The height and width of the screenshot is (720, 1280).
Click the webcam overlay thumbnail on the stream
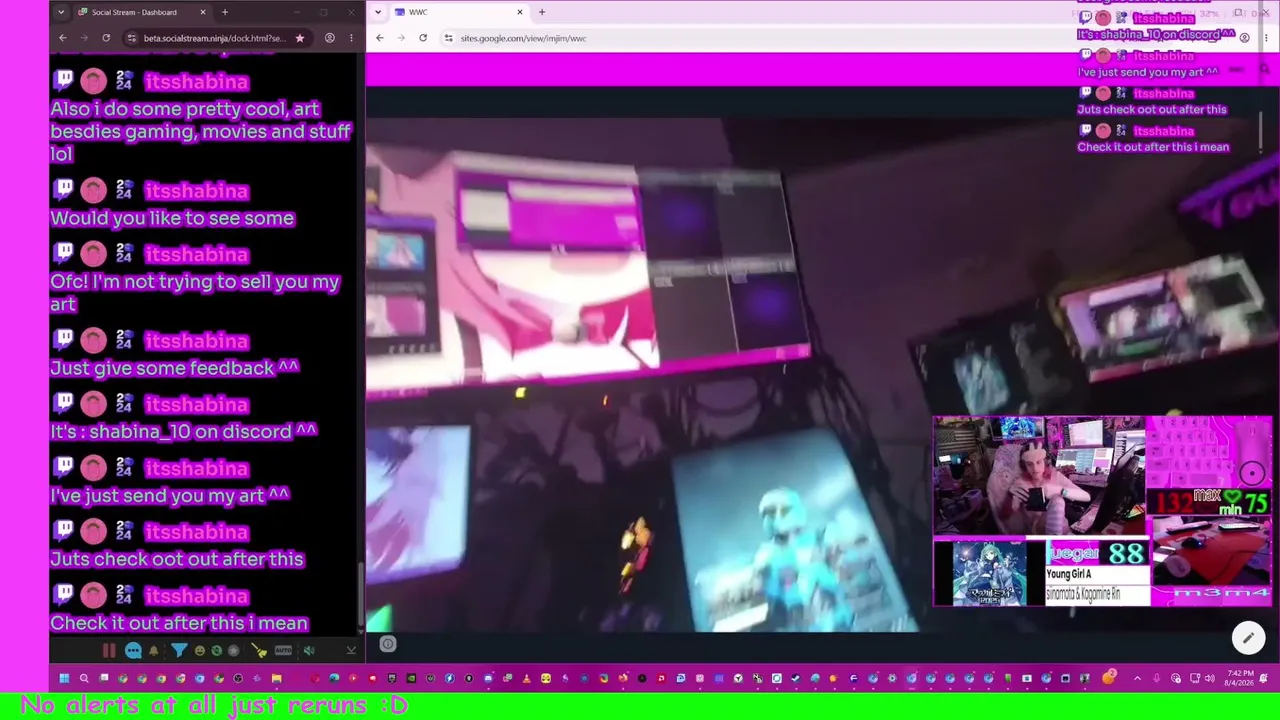click(1039, 477)
